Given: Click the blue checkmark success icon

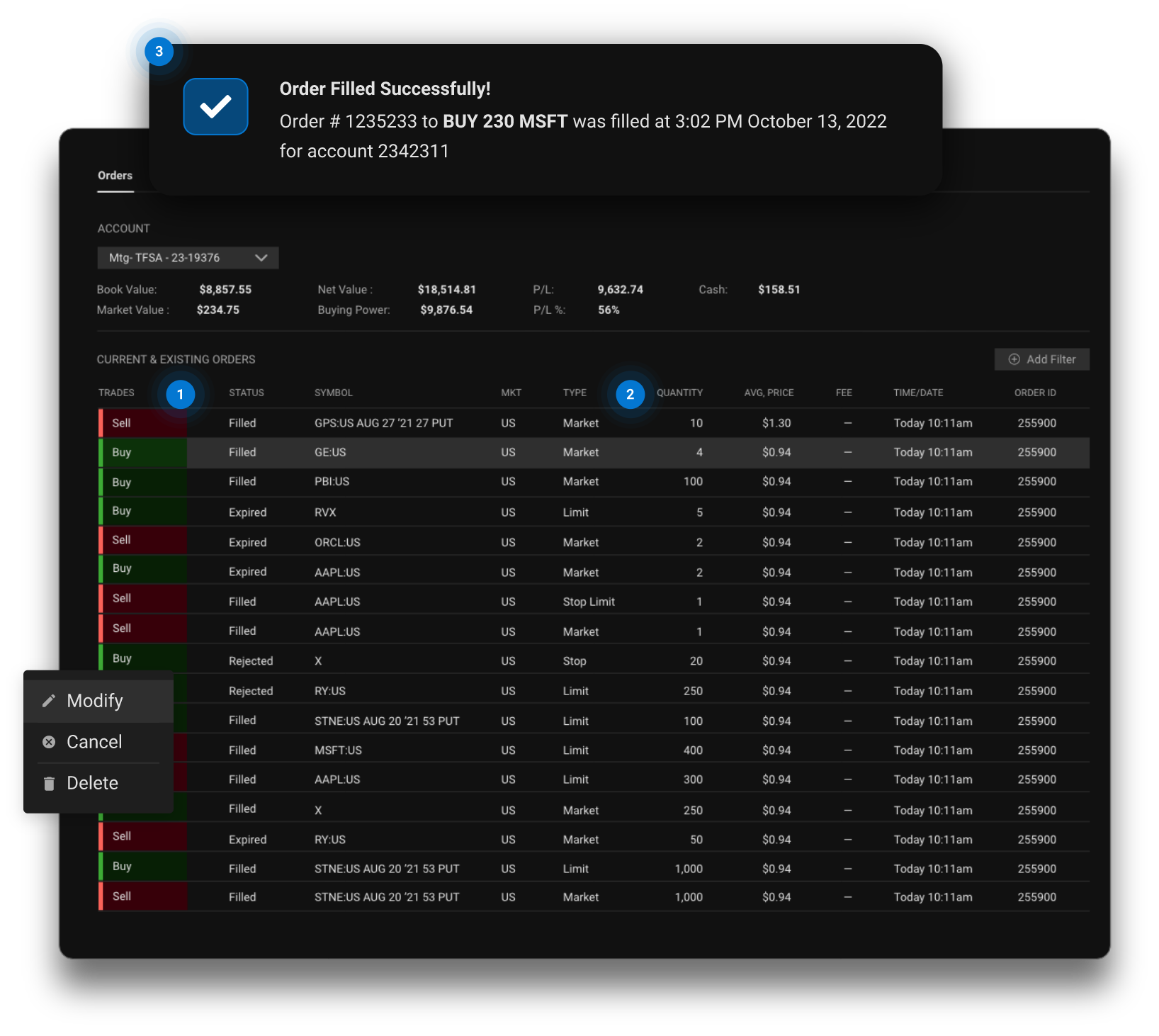Looking at the screenshot, I should click(215, 106).
